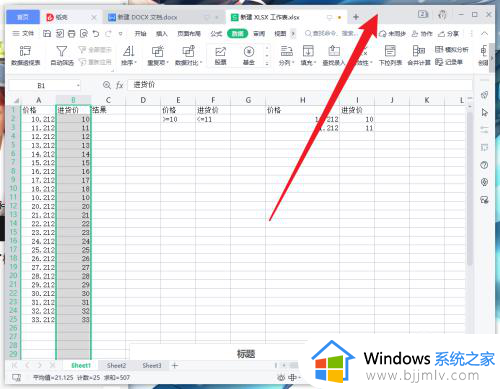Screen dimensions: 500x389
Task: Click the Name Box showing B1
Action: coord(44,86)
